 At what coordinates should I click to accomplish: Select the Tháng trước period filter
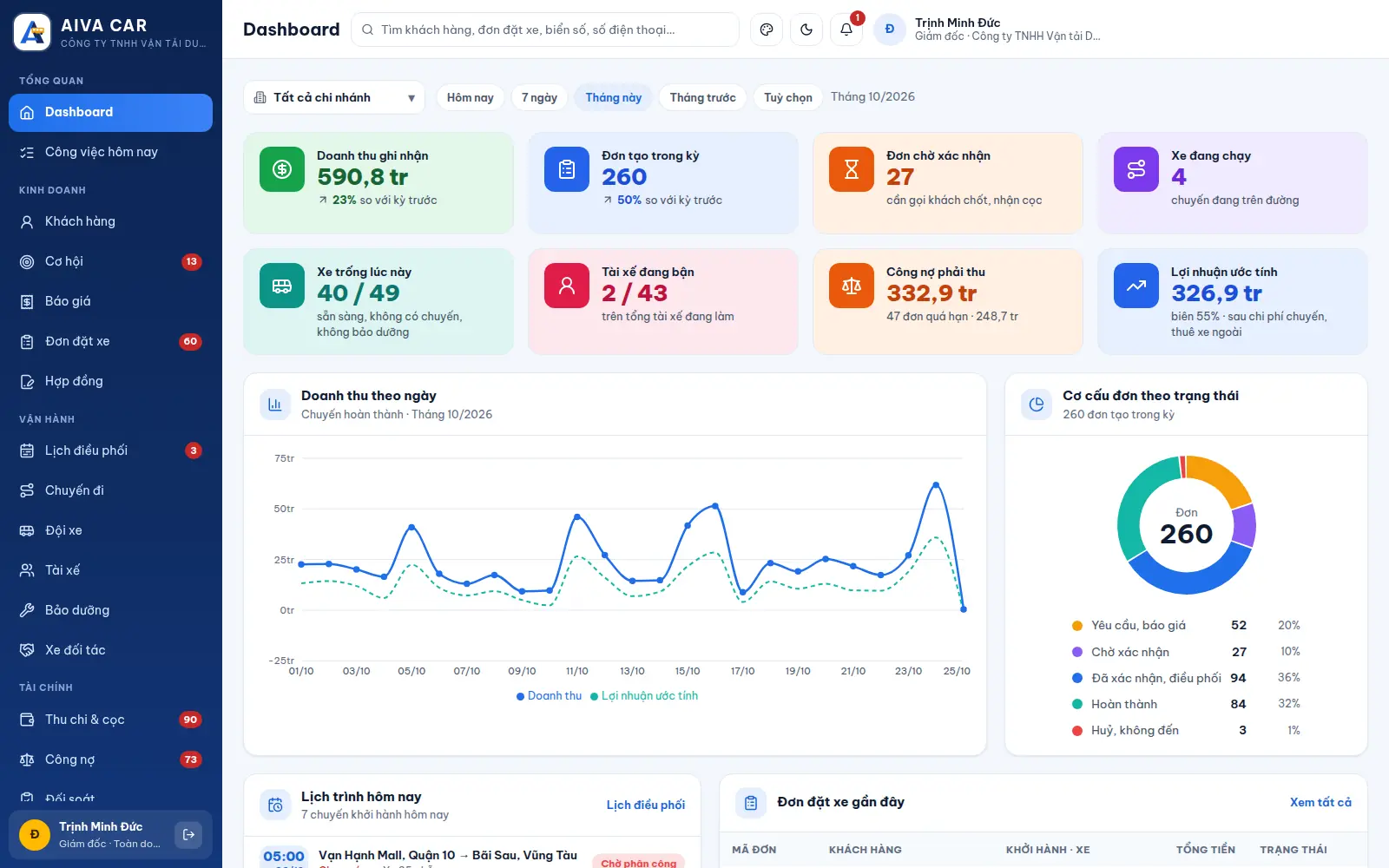coord(703,97)
